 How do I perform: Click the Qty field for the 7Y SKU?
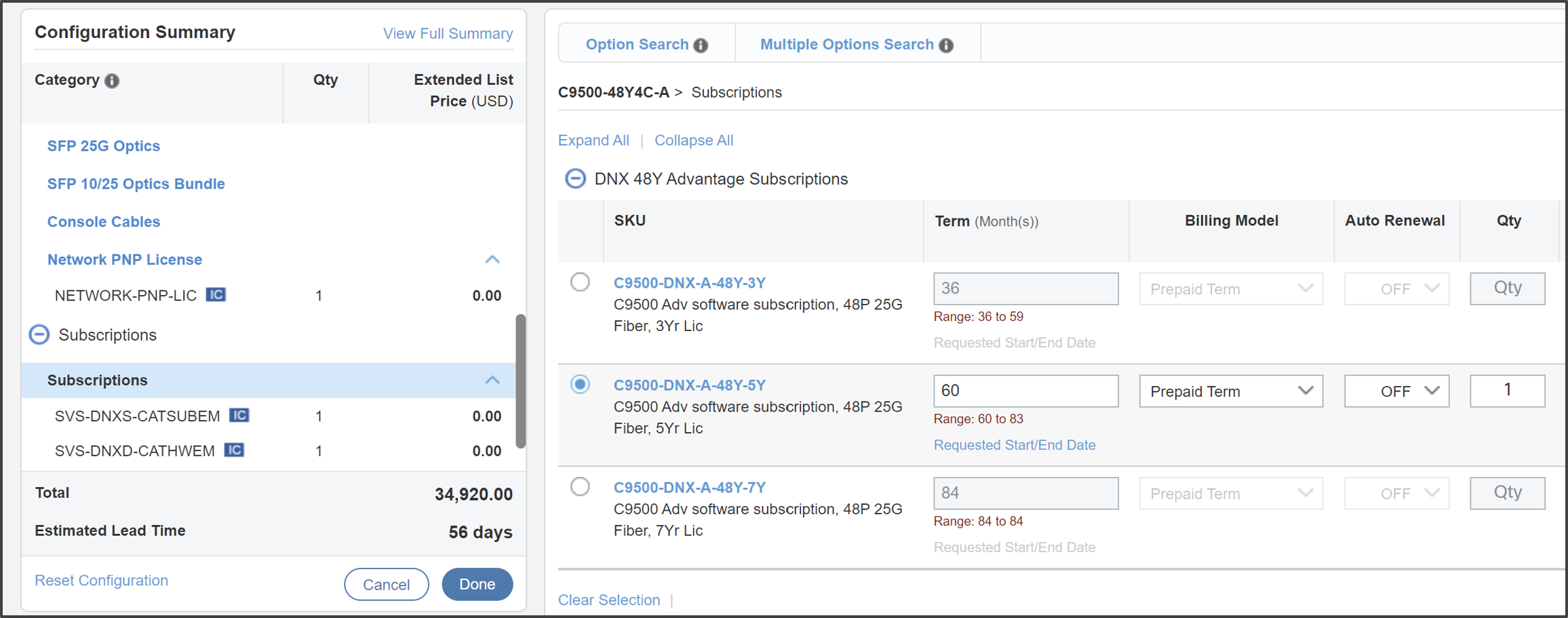click(x=1508, y=493)
